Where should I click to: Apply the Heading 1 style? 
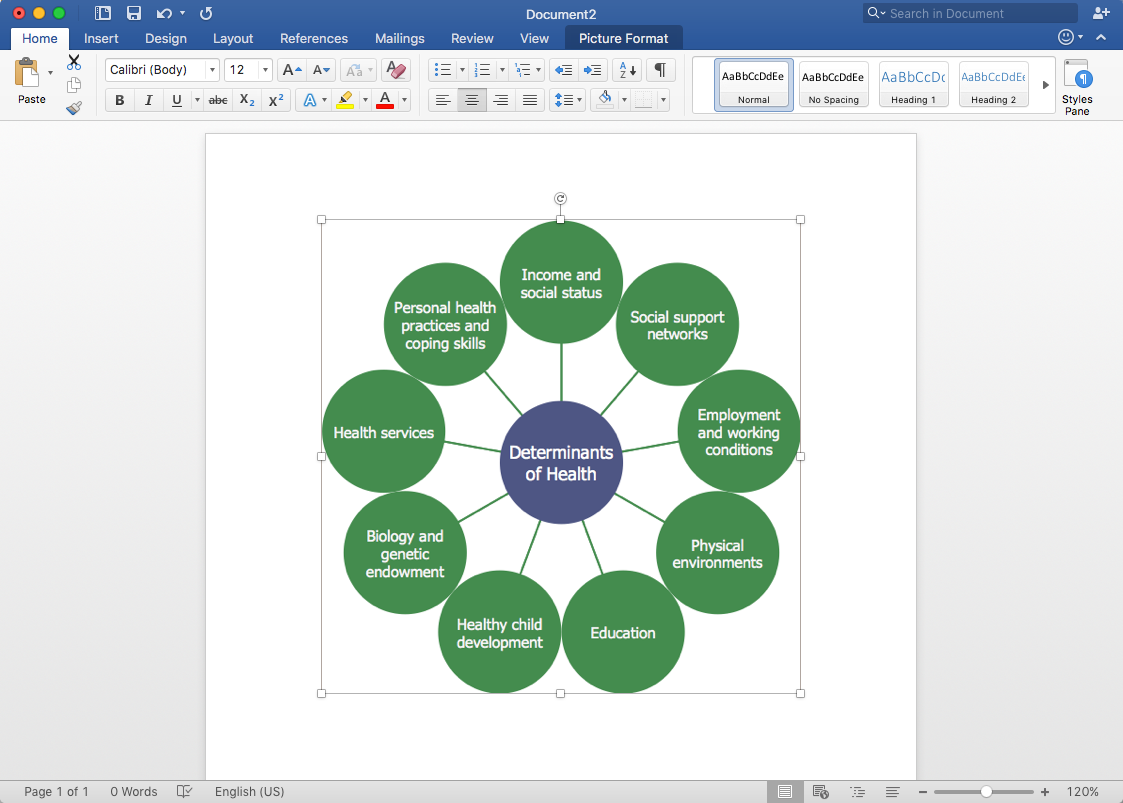pyautogui.click(x=913, y=84)
